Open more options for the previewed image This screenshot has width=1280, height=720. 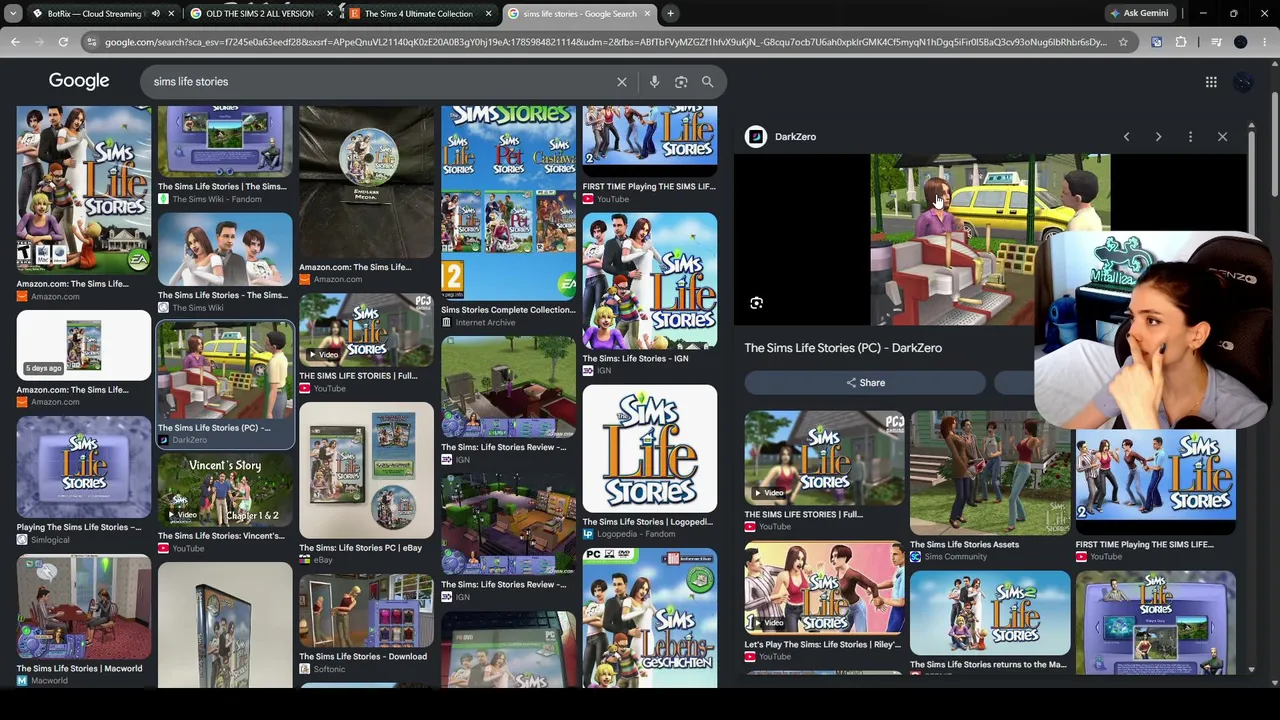click(1190, 137)
